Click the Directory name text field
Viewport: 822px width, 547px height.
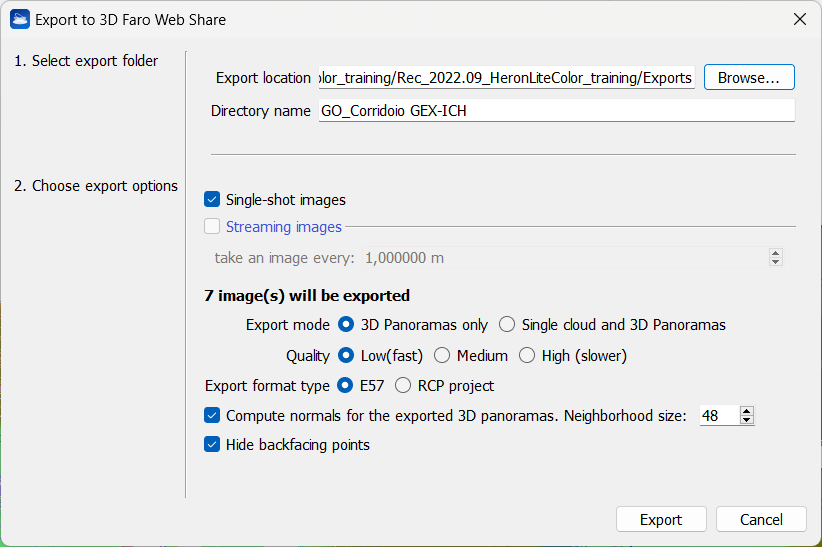(x=555, y=111)
